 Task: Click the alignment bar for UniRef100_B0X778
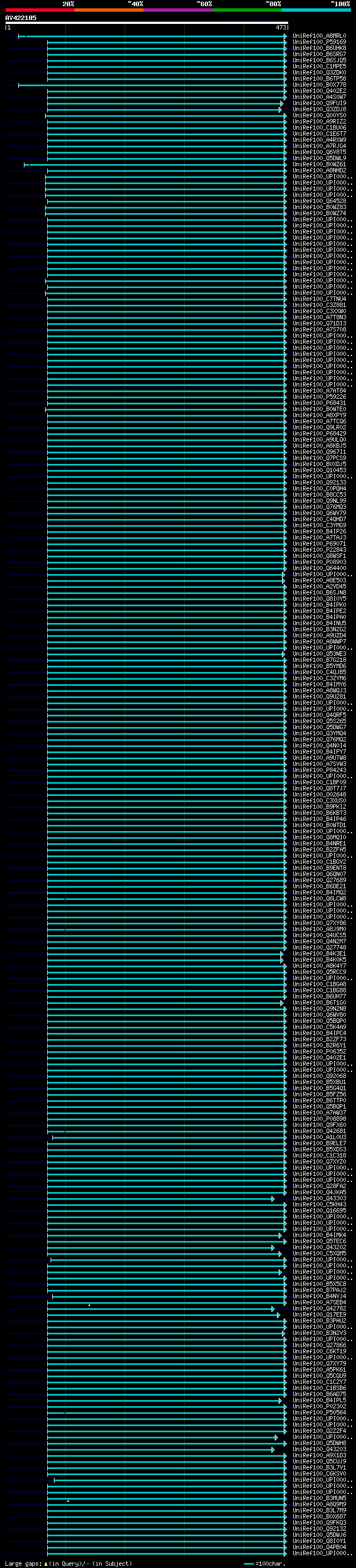pyautogui.click(x=152, y=85)
